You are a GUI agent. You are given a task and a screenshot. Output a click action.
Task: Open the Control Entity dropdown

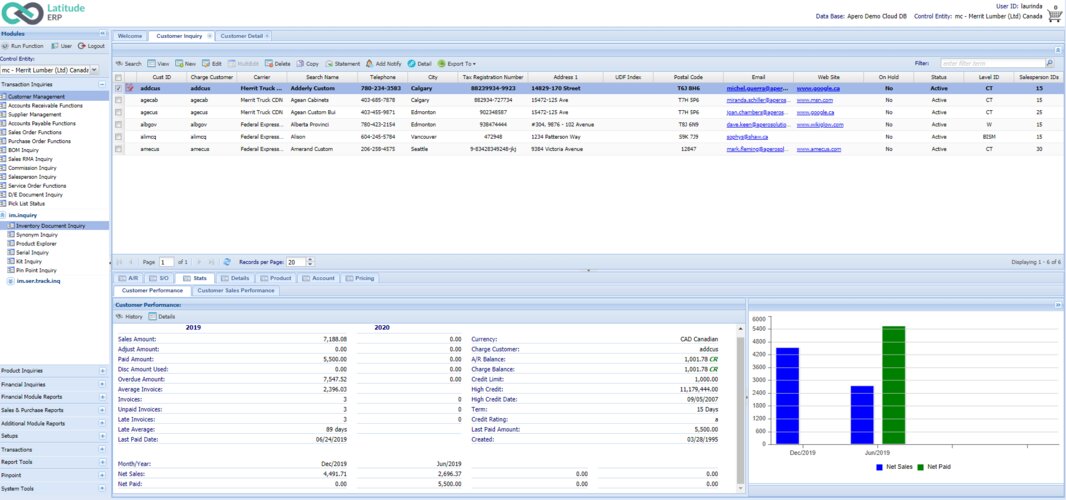click(x=94, y=70)
